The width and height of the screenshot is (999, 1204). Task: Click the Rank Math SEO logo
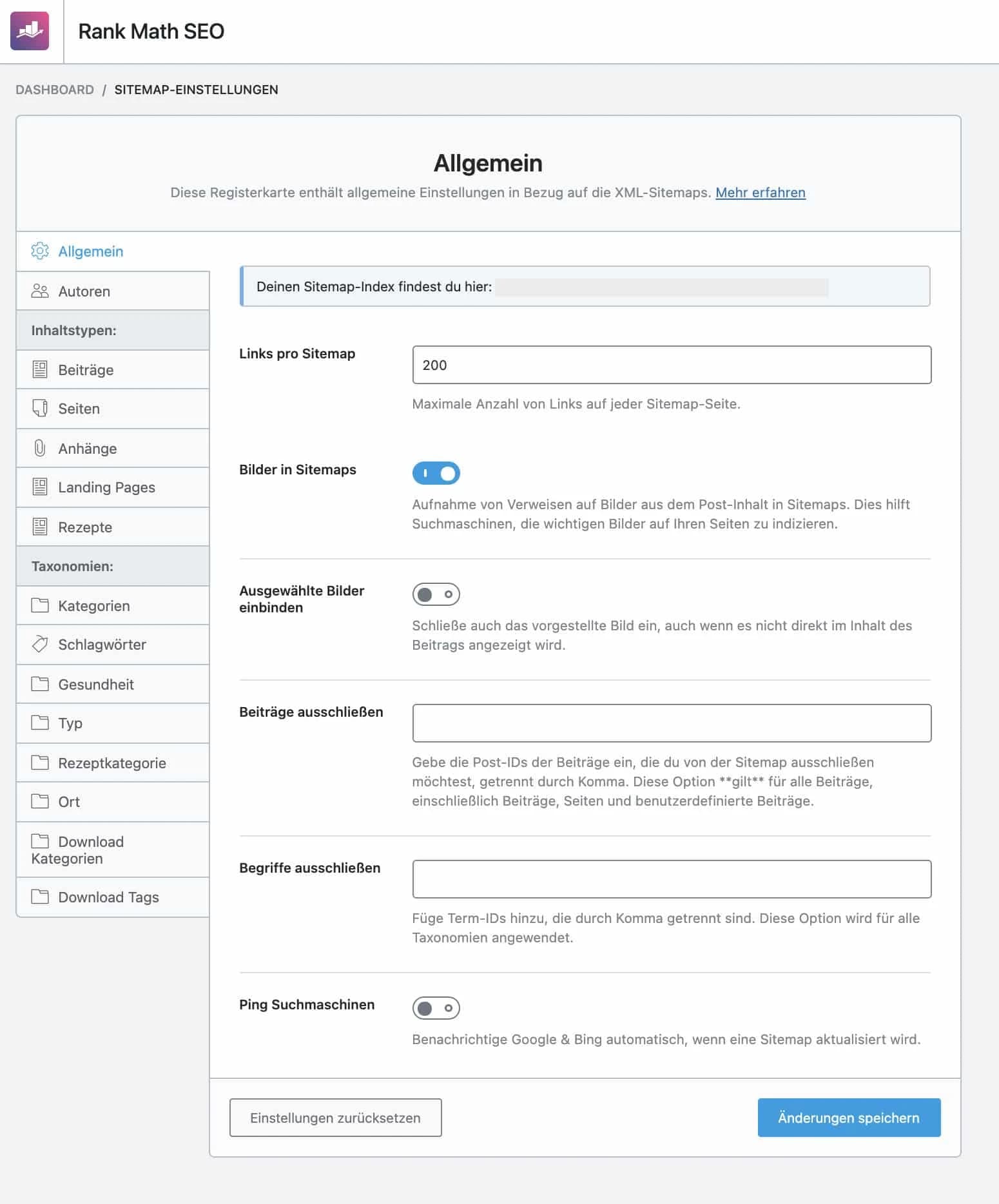(x=30, y=30)
